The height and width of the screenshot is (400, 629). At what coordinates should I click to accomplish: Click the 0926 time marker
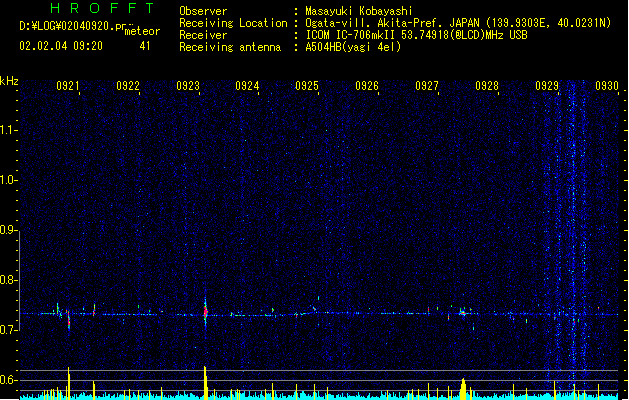coord(367,86)
